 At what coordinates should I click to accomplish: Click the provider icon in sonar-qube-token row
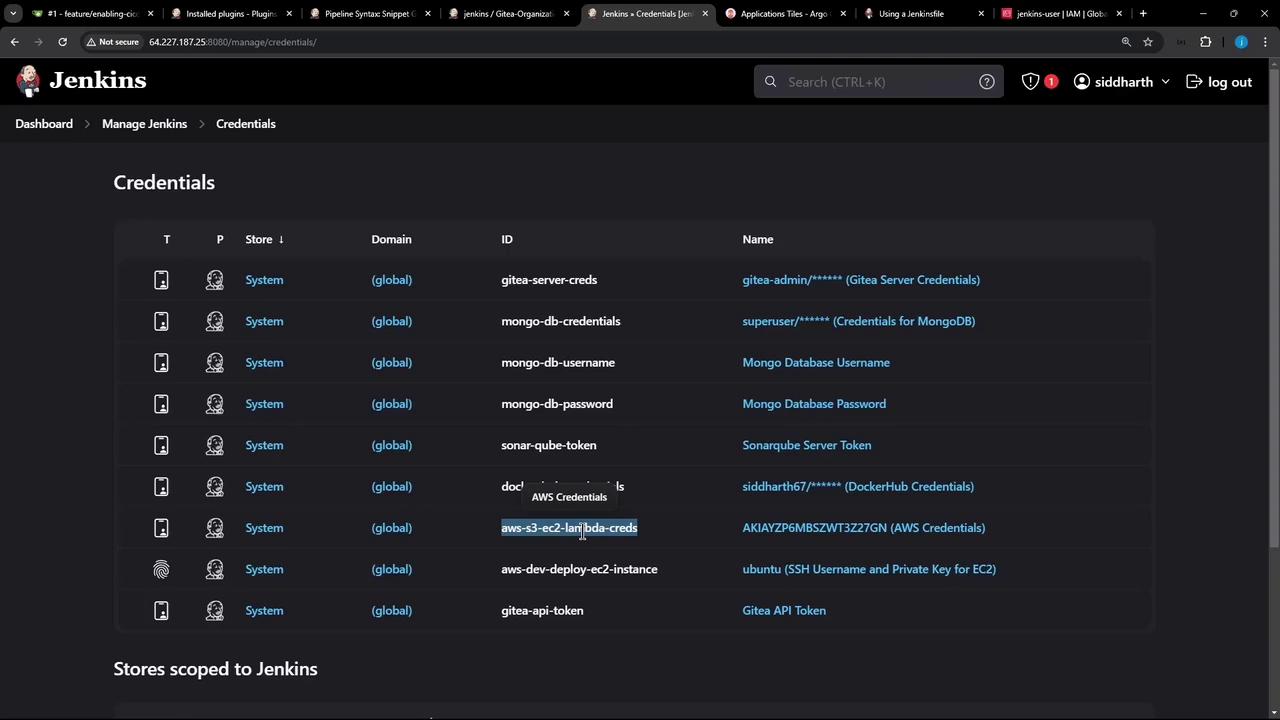pos(214,445)
